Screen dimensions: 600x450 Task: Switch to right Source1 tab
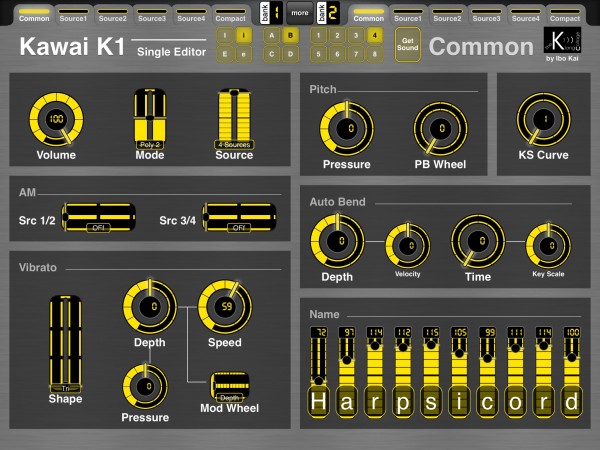point(408,15)
